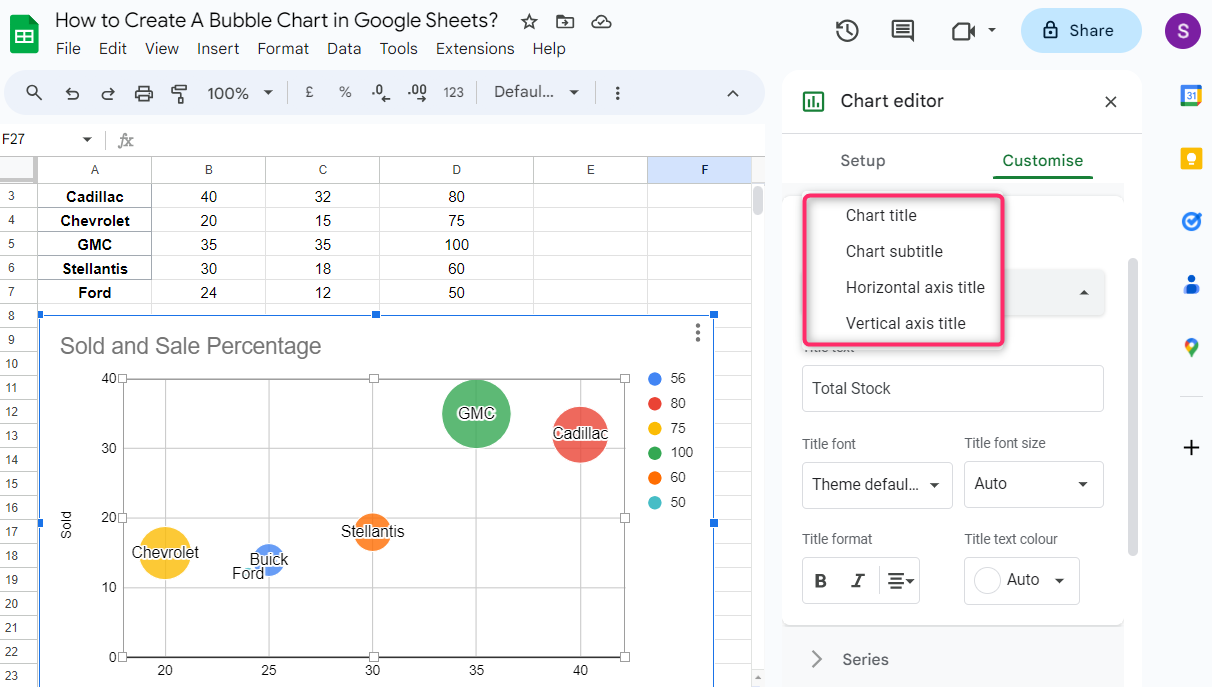Click the undo arrow icon
The height and width of the screenshot is (687, 1212).
(x=72, y=93)
